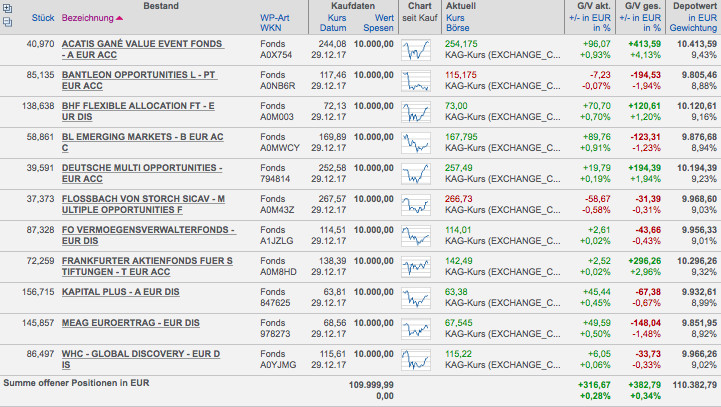Select the quantity 156,715
This screenshot has width=721, height=407.
38,292
